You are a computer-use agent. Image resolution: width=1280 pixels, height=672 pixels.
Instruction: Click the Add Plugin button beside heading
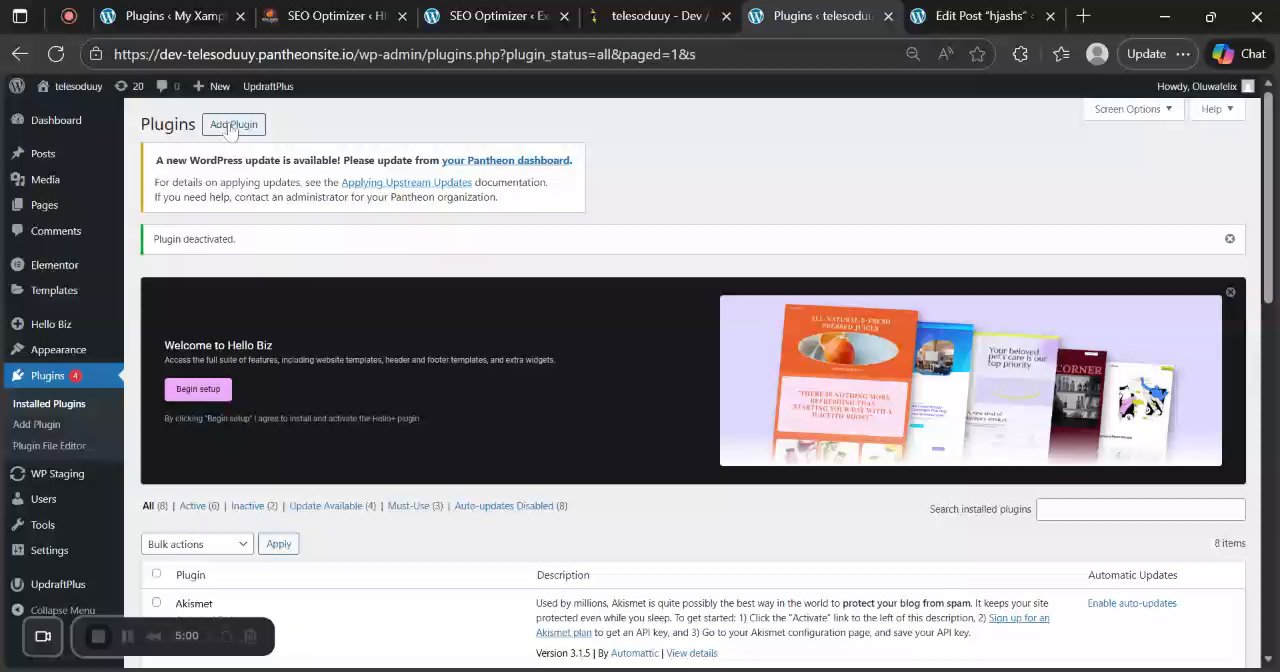click(x=234, y=125)
